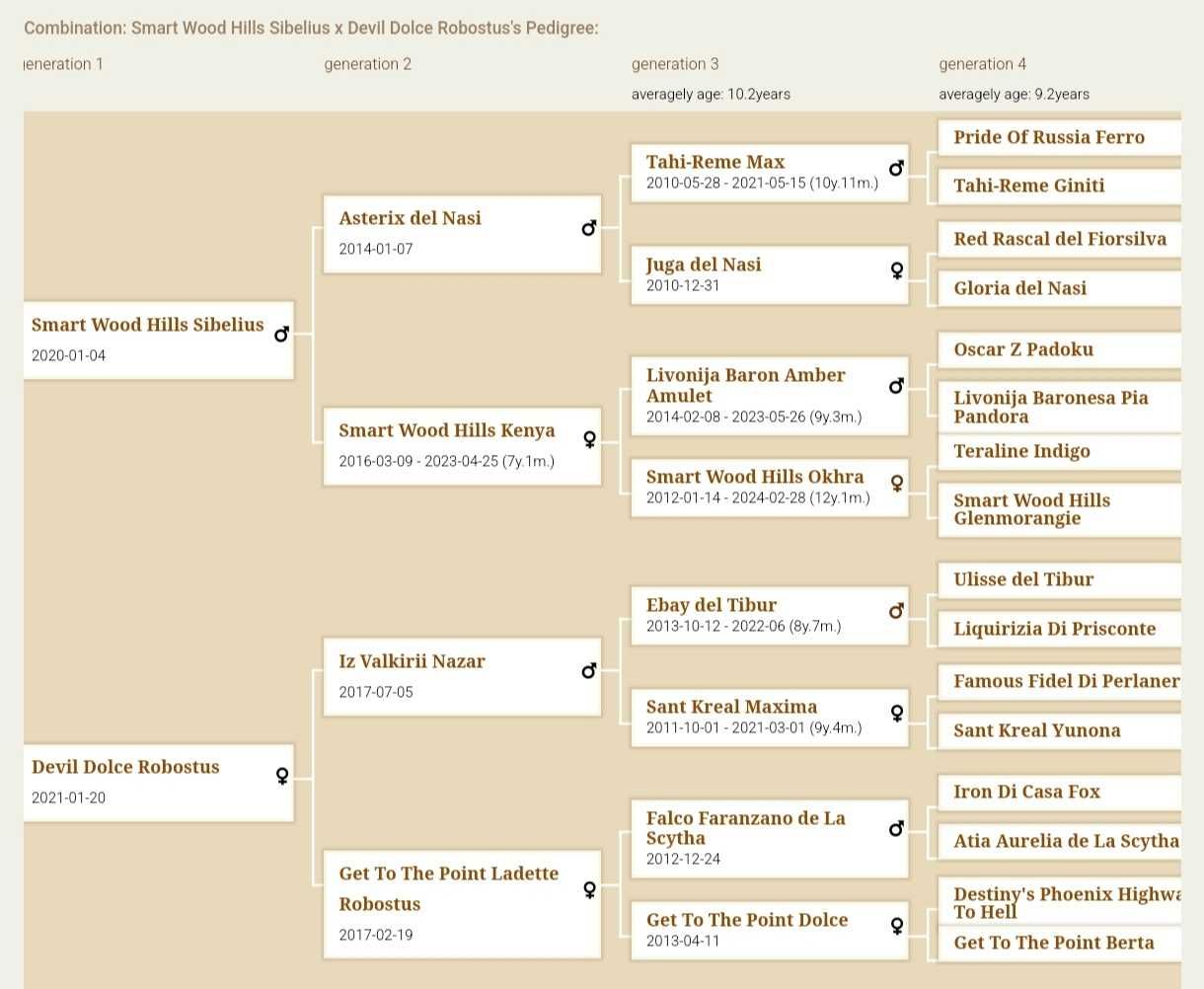Click female symbol on Sant Kreal Maxima card
The width and height of the screenshot is (1204, 989).
(x=896, y=713)
